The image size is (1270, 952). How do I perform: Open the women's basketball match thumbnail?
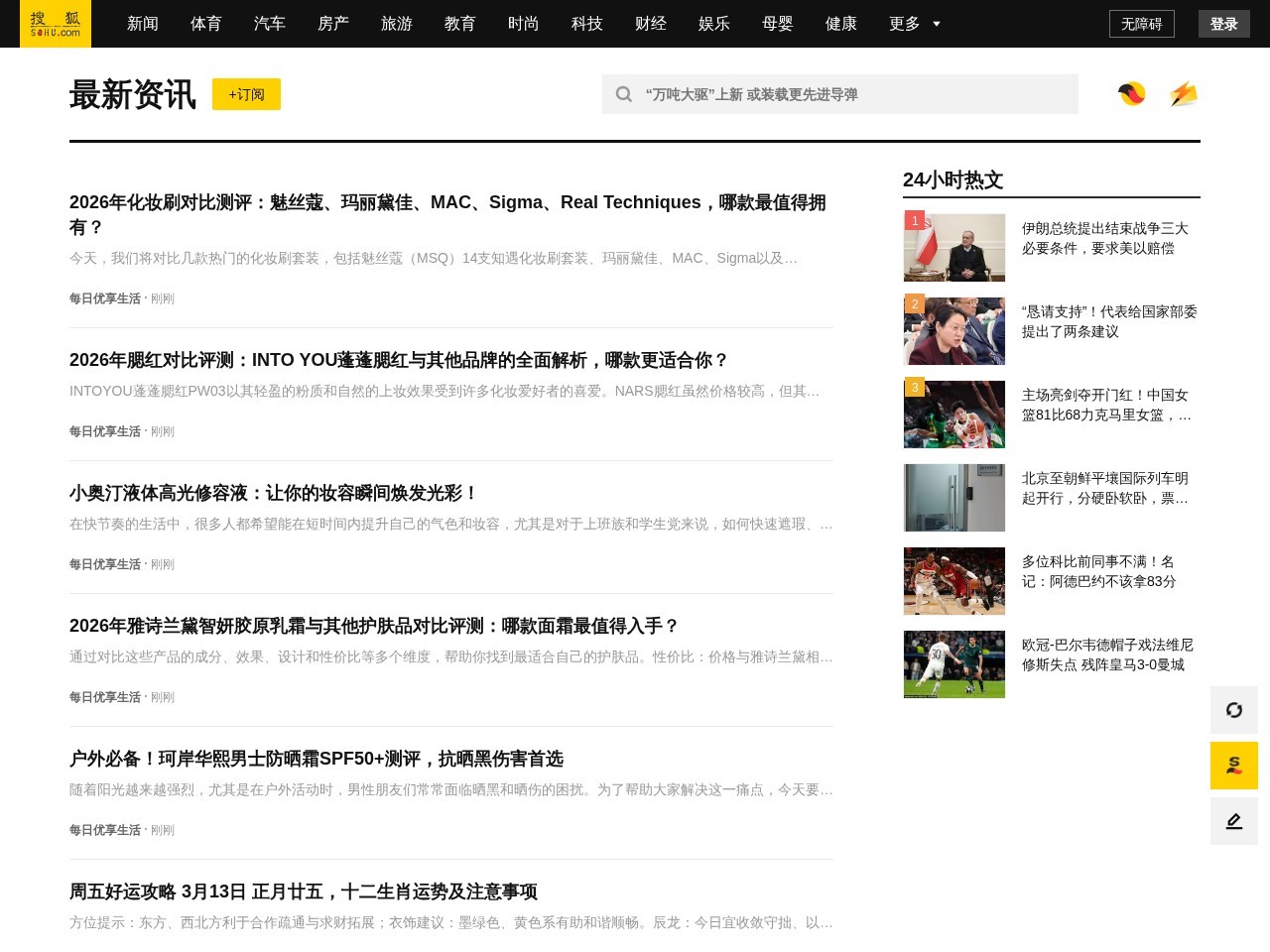(x=954, y=415)
